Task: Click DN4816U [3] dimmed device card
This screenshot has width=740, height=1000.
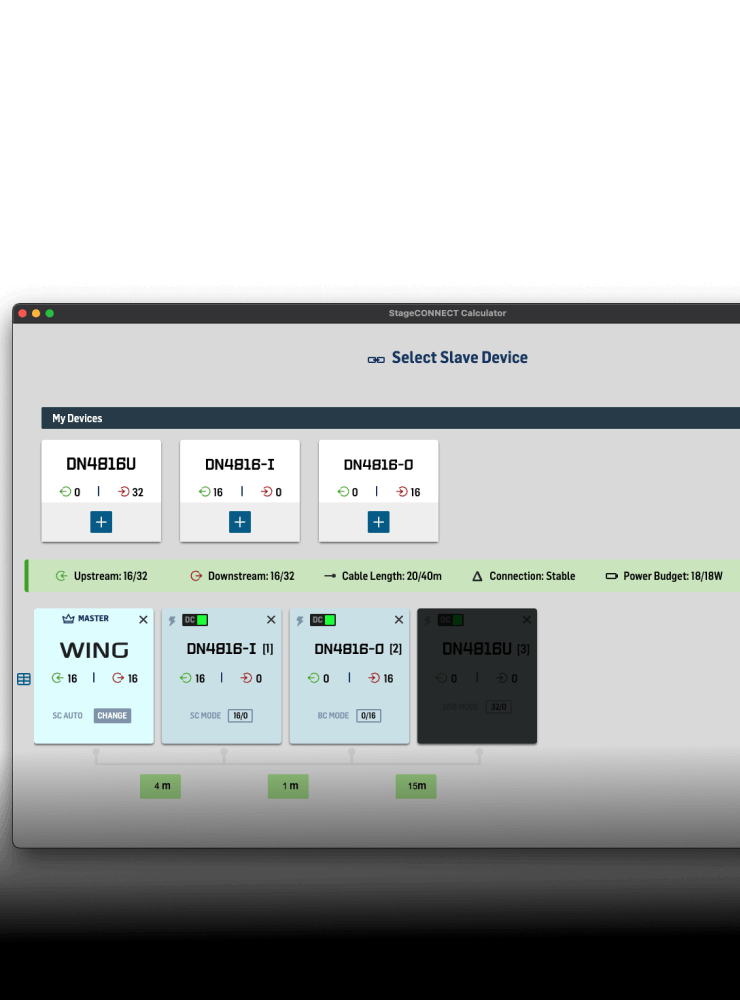Action: pyautogui.click(x=477, y=676)
